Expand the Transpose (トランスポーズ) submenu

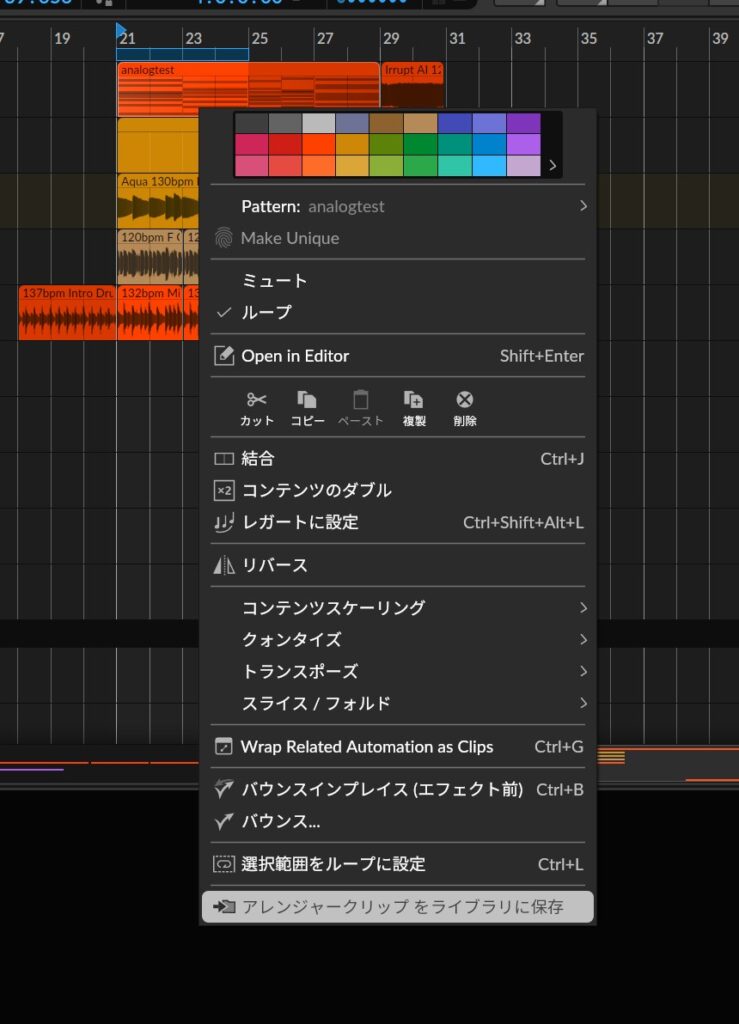pos(582,672)
